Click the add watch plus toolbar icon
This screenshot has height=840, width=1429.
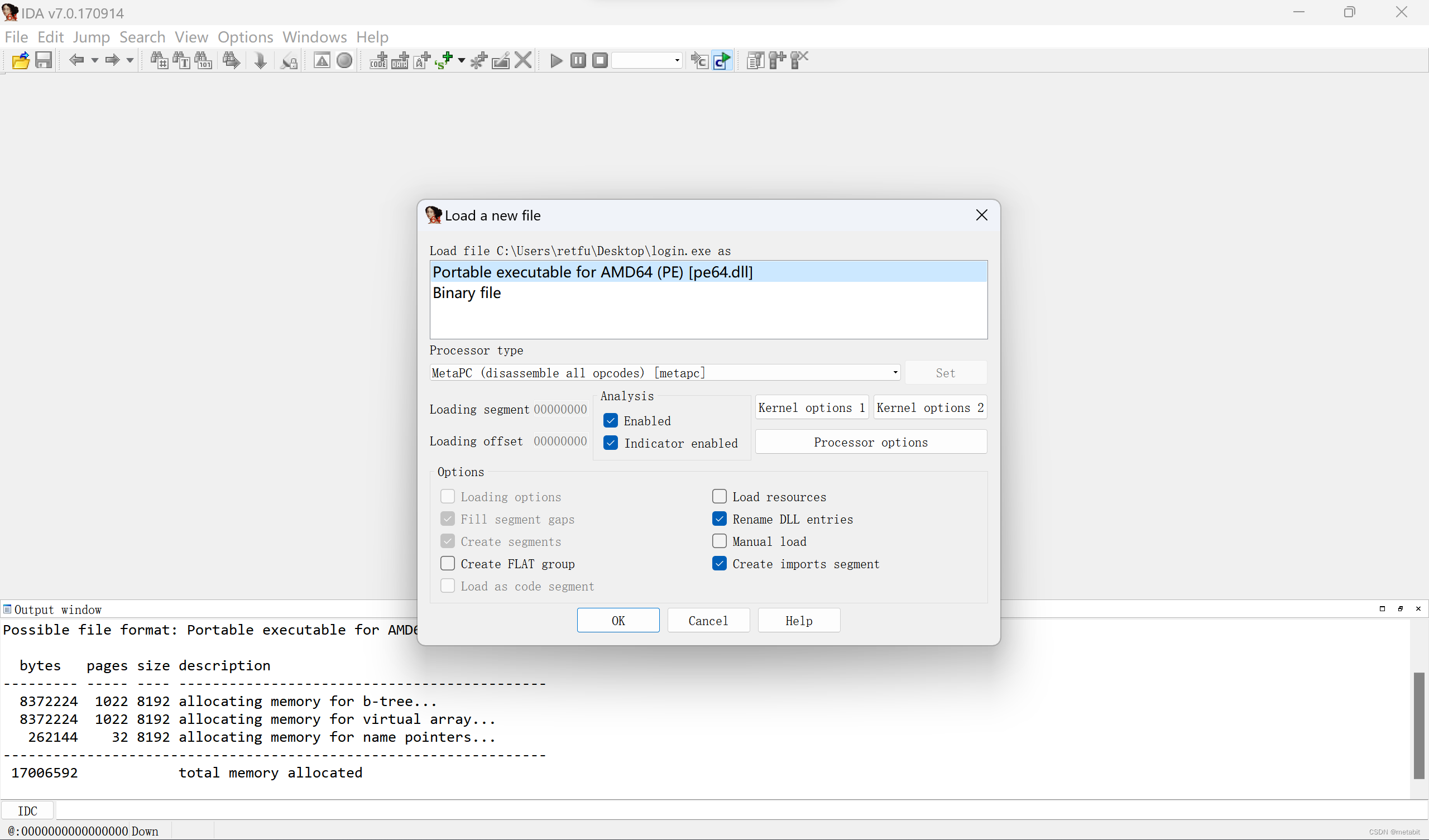coord(778,60)
